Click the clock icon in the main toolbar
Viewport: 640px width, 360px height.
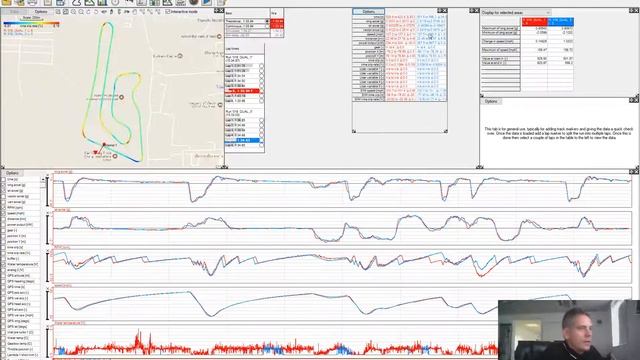[x=115, y=2]
